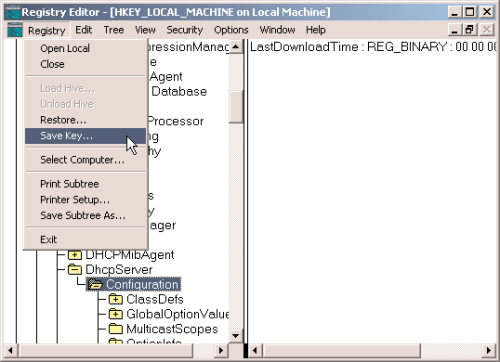The height and width of the screenshot is (362, 500).
Task: Click the open Configuration folder icon
Action: [95, 284]
